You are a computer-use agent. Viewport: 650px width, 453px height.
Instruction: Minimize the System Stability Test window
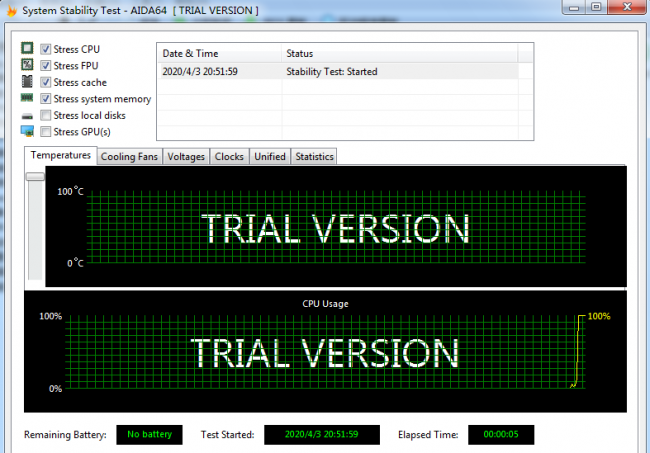point(574,7)
